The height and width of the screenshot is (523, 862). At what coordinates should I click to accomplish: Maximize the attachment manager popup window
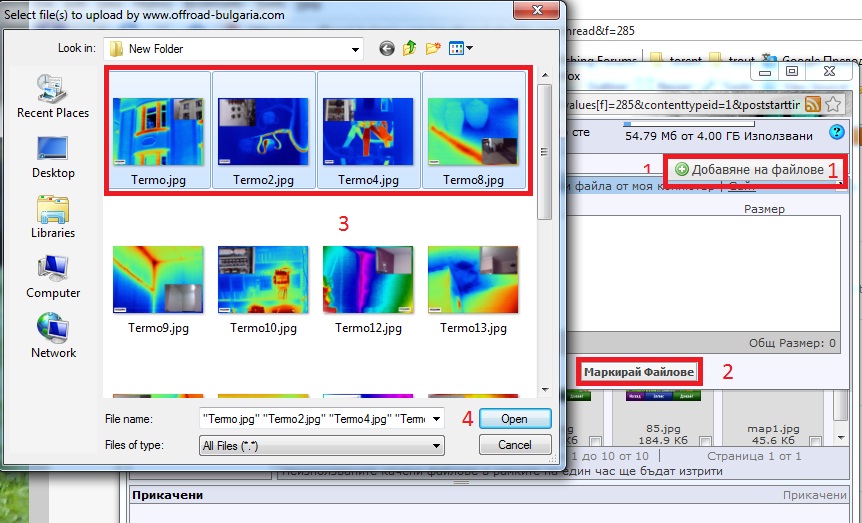click(792, 71)
